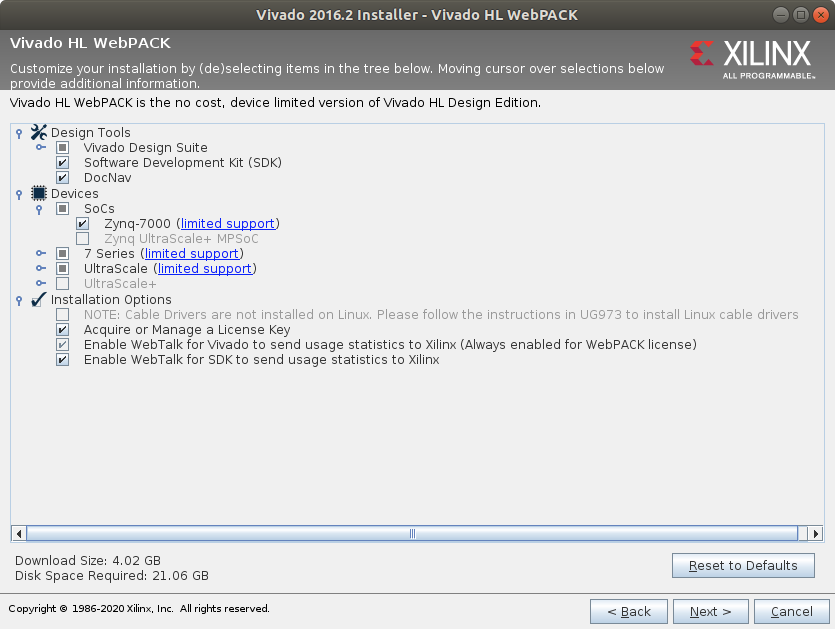The image size is (835, 629).
Task: Click the scrollbar right arrow
Action: pyautogui.click(x=816, y=533)
